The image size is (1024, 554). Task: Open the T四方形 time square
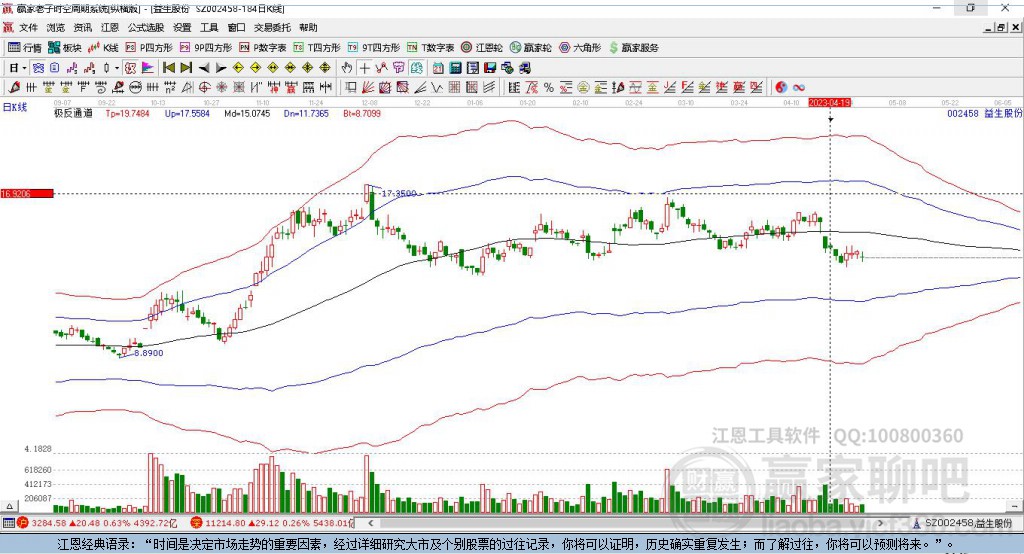(317, 48)
